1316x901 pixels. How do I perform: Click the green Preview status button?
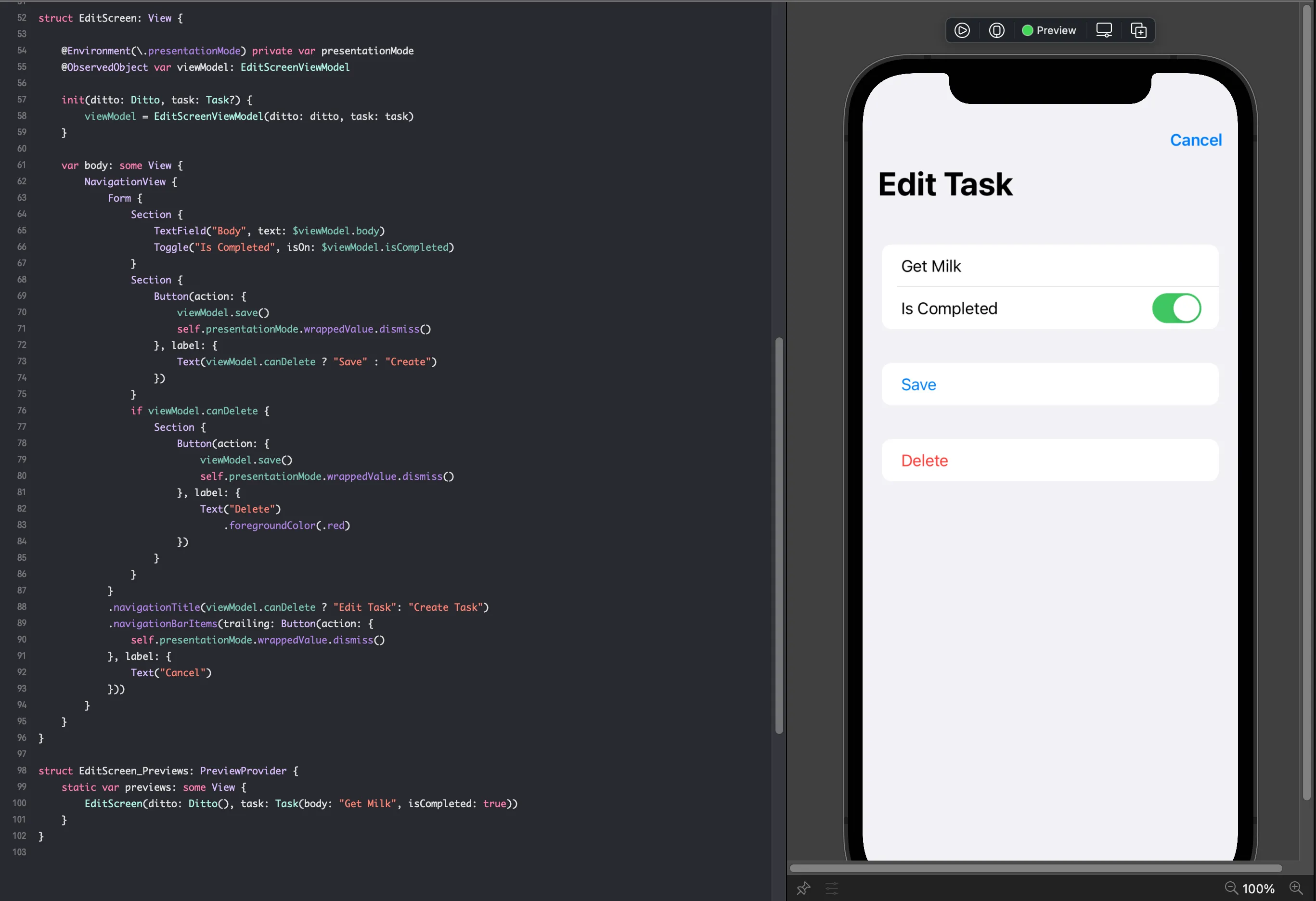[x=1049, y=30]
